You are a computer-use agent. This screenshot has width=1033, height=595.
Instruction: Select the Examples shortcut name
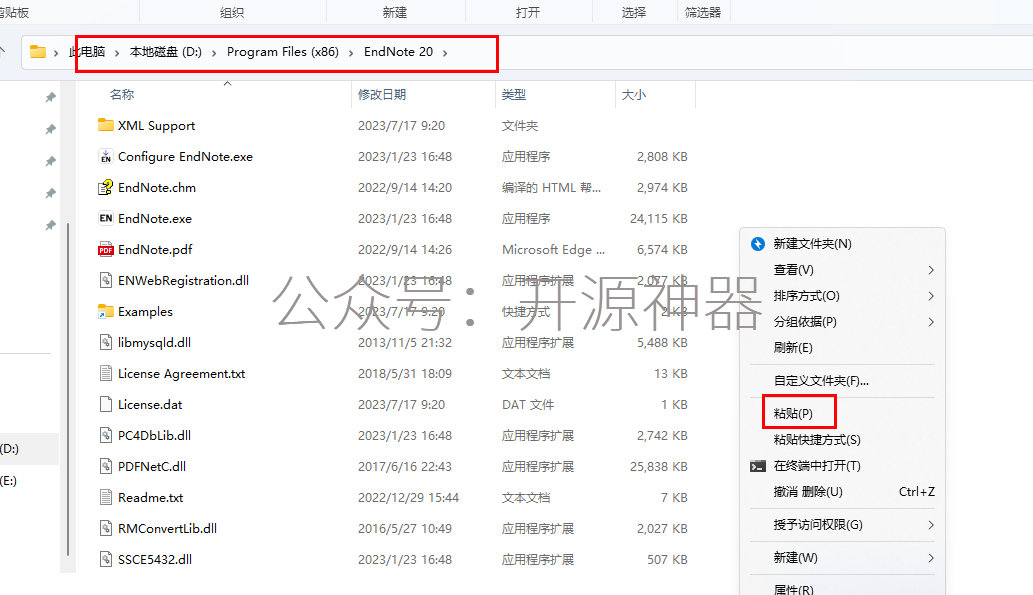[x=146, y=311]
